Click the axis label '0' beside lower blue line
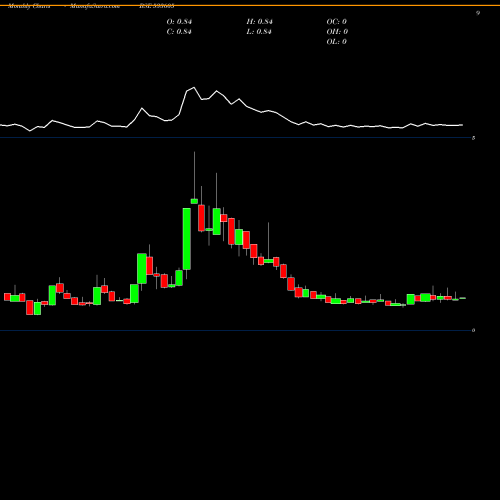This screenshot has height=500, width=500. pos(473,330)
